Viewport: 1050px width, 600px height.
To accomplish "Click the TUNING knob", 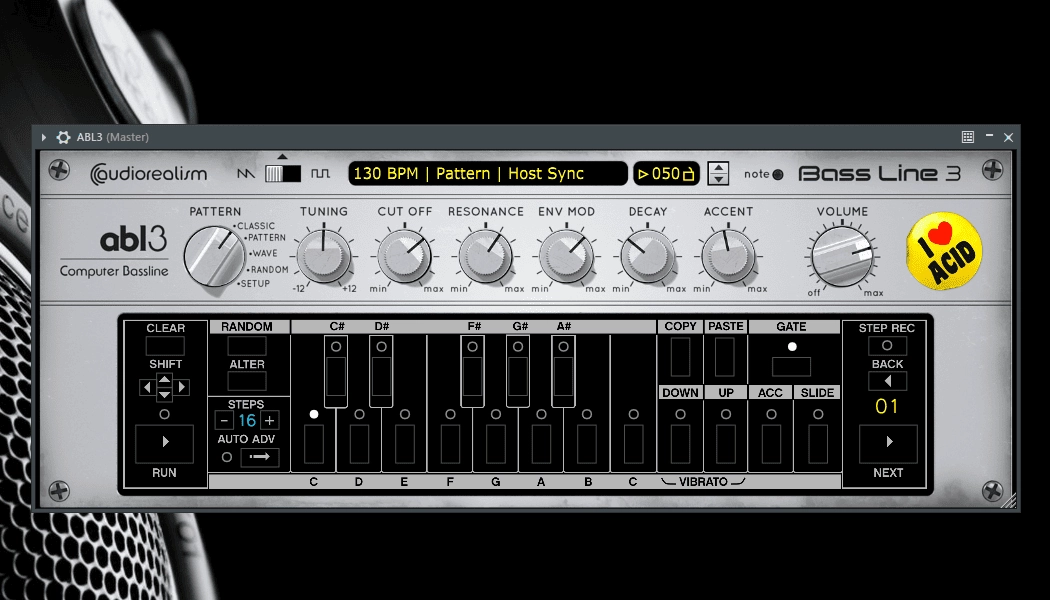I will pos(323,255).
